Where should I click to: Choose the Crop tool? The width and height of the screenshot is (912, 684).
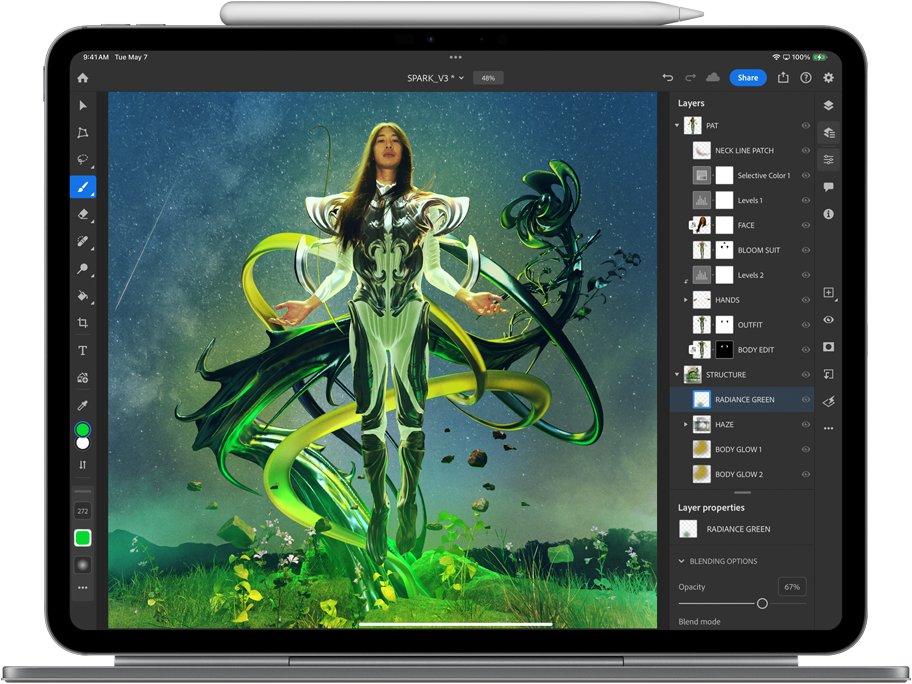point(83,323)
